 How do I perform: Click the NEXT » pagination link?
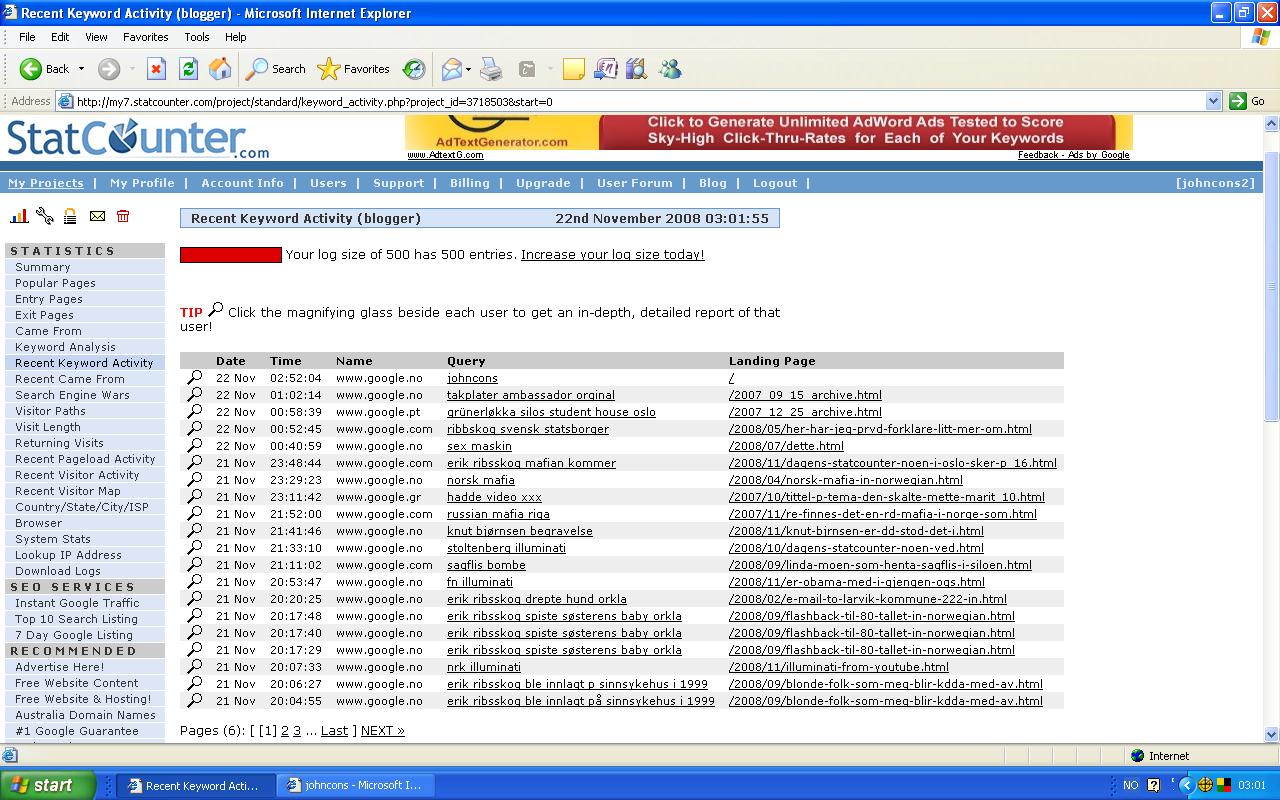point(383,731)
